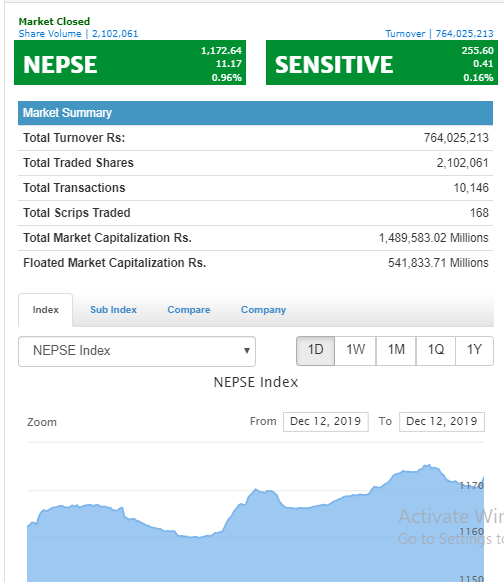Click the To date field

pos(442,422)
